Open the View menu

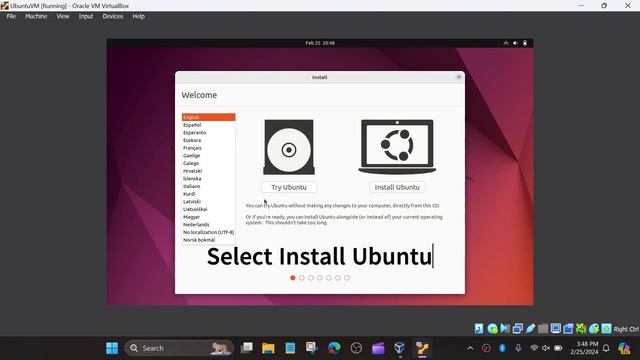pos(63,16)
